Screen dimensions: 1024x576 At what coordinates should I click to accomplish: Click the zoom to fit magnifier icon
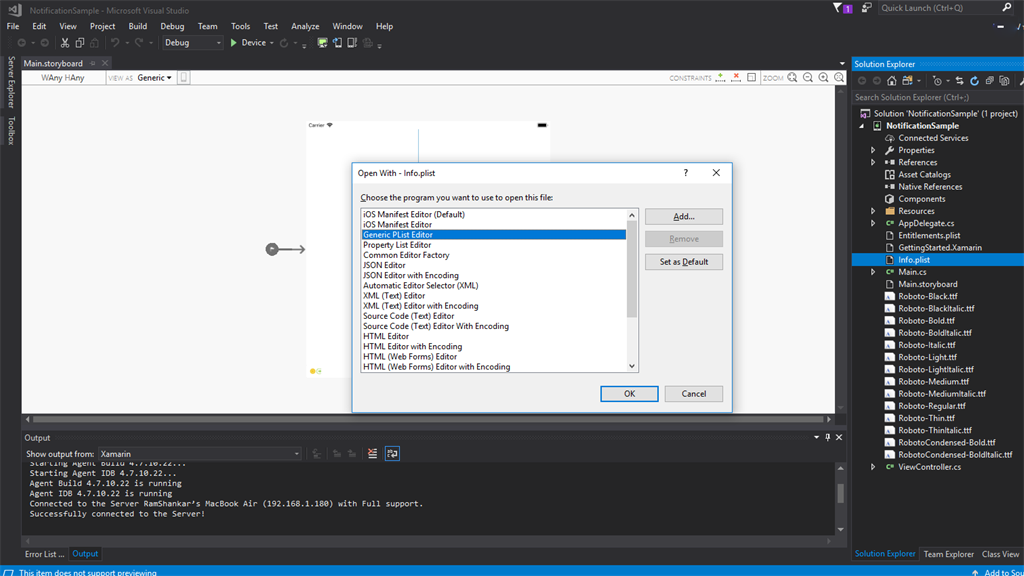click(792, 77)
